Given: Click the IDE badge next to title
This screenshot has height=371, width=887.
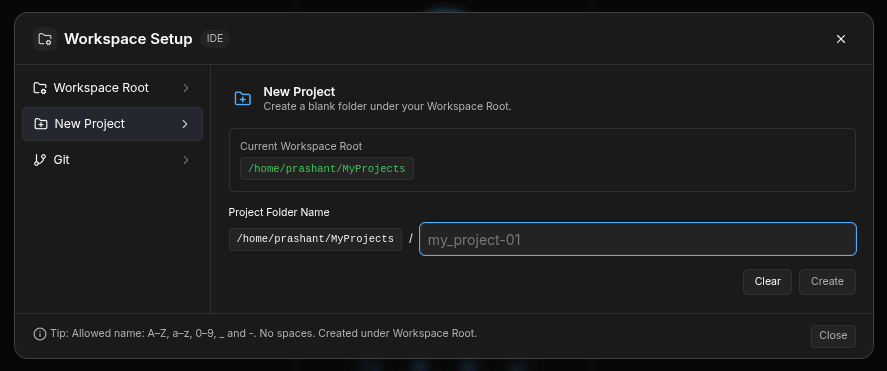Looking at the screenshot, I should tap(215, 39).
